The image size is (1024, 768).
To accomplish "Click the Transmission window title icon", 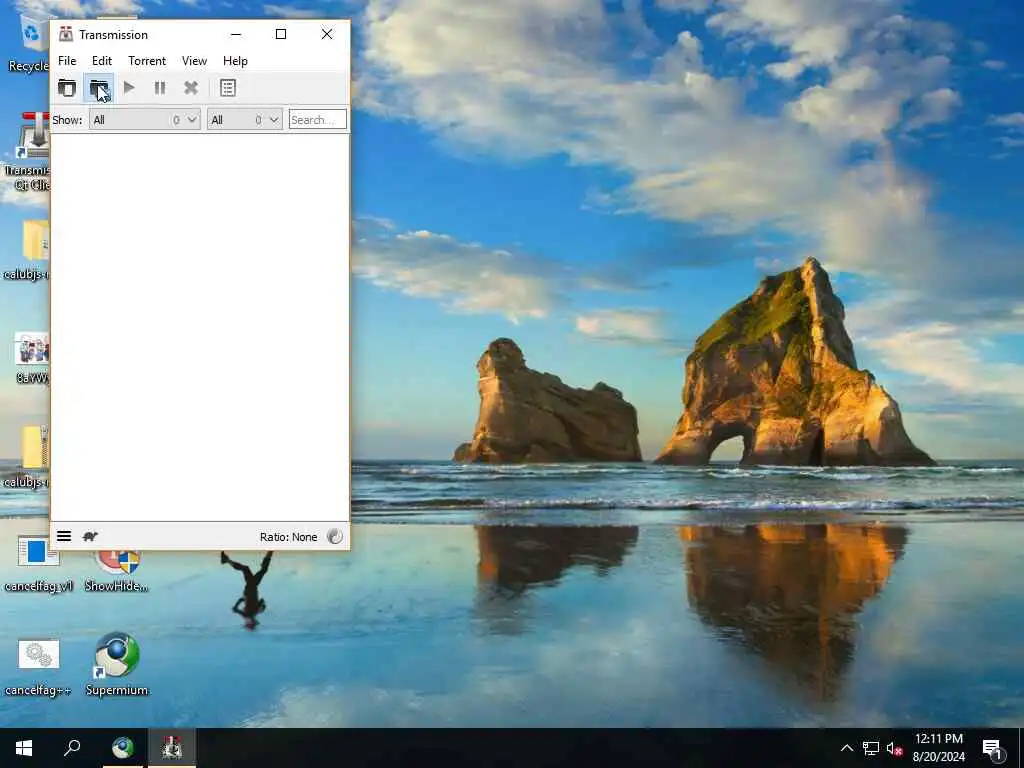I will coord(66,34).
